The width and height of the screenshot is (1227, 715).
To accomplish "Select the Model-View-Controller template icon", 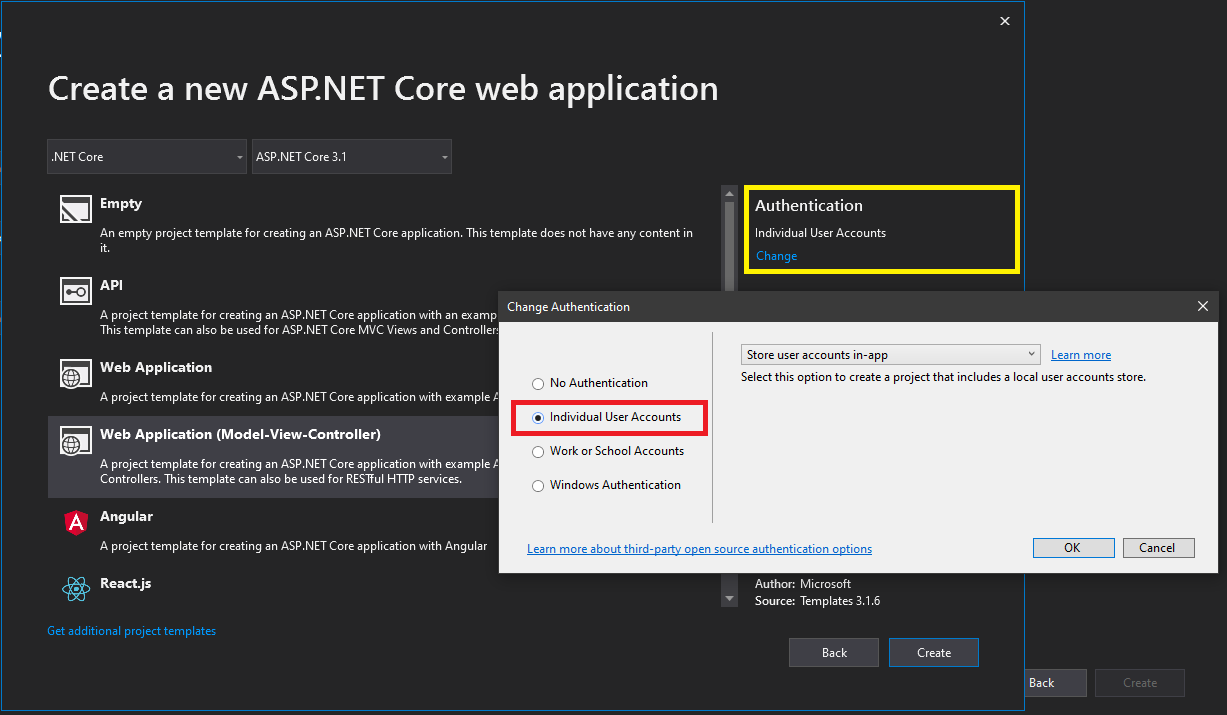I will pyautogui.click(x=76, y=441).
